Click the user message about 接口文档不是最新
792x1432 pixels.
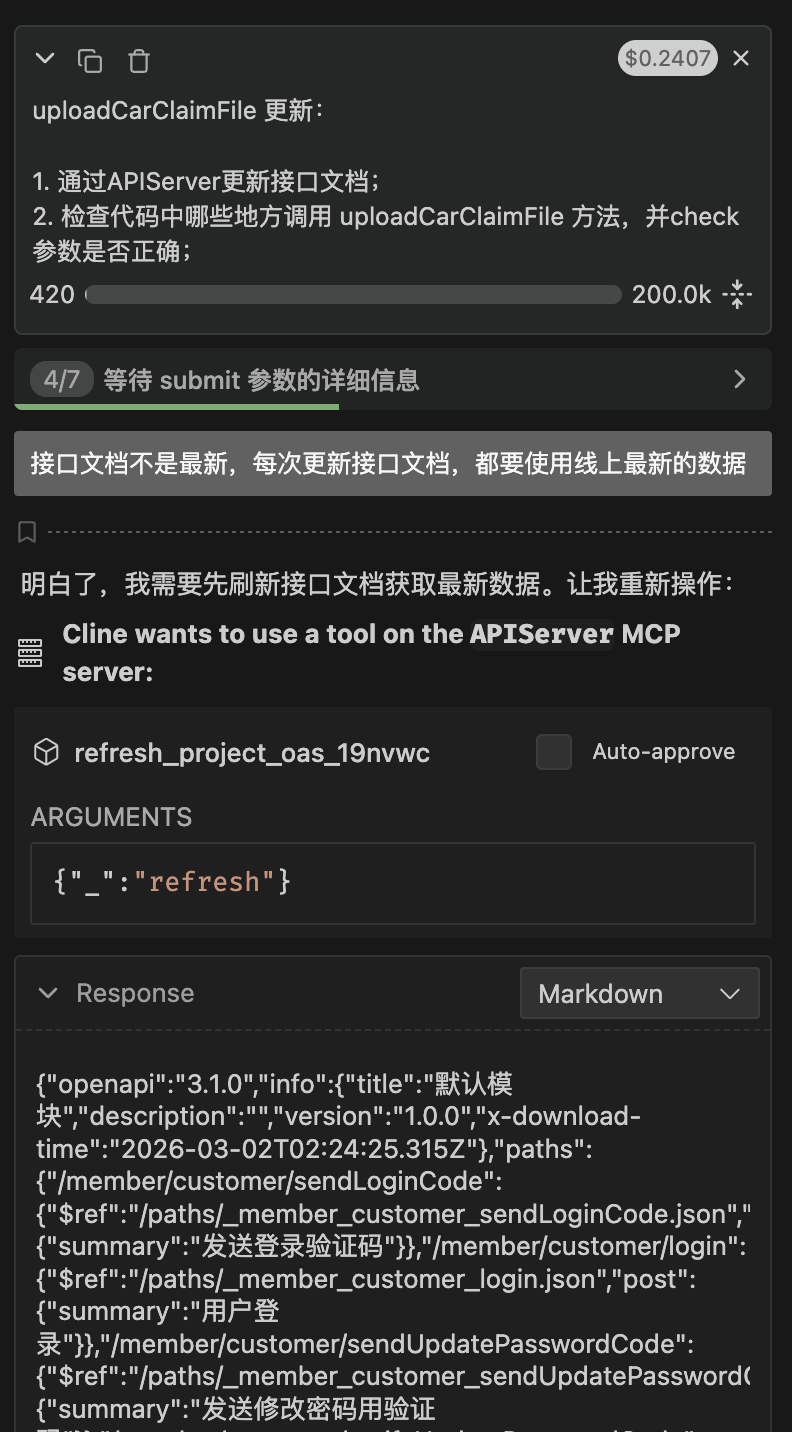[393, 463]
